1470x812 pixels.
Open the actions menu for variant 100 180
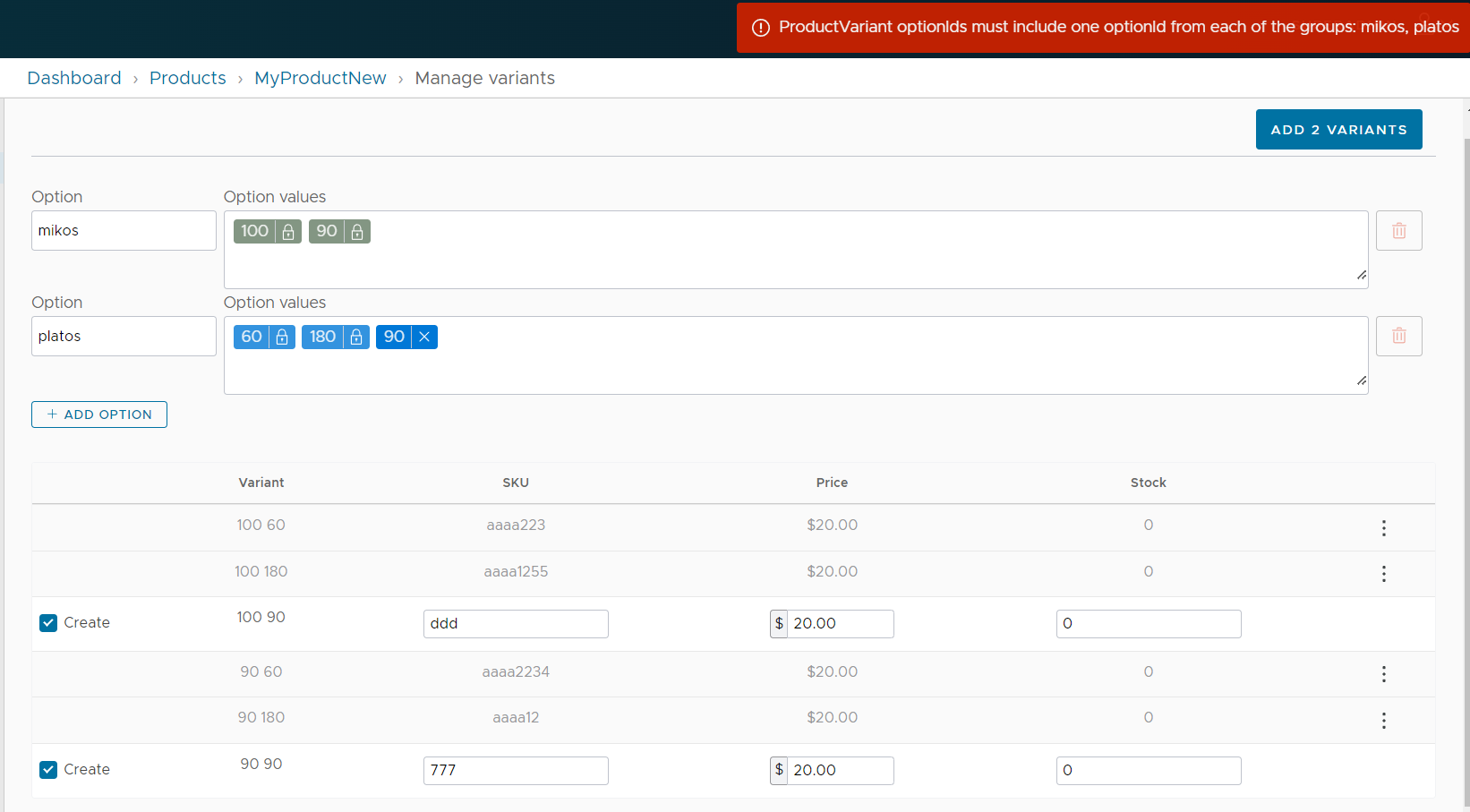click(1383, 574)
